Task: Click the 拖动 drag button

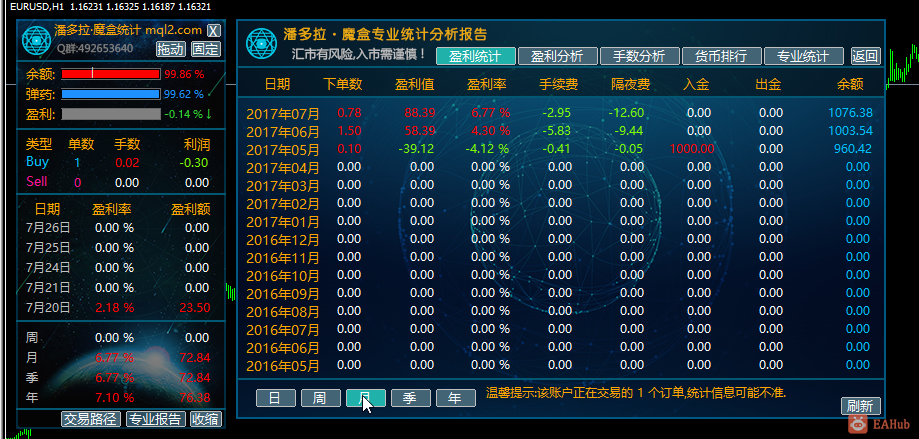Action: pyautogui.click(x=171, y=49)
